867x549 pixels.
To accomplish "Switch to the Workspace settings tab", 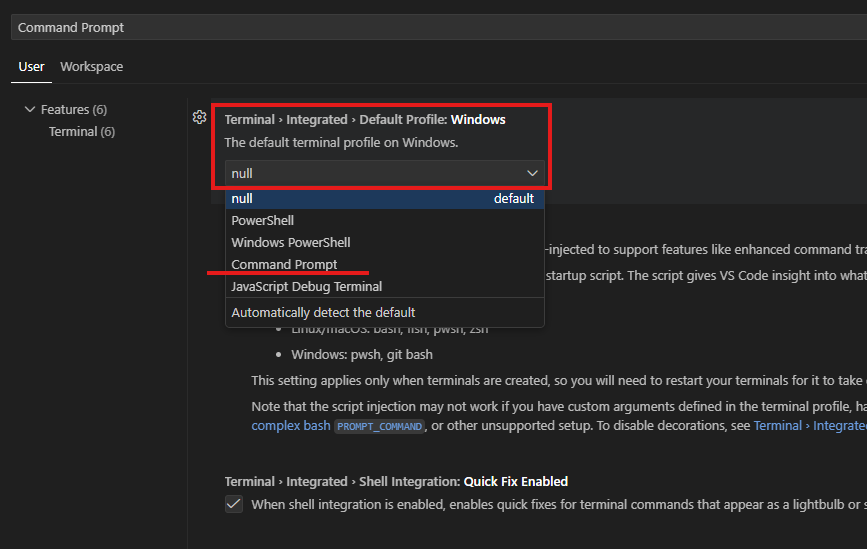I will tap(92, 66).
